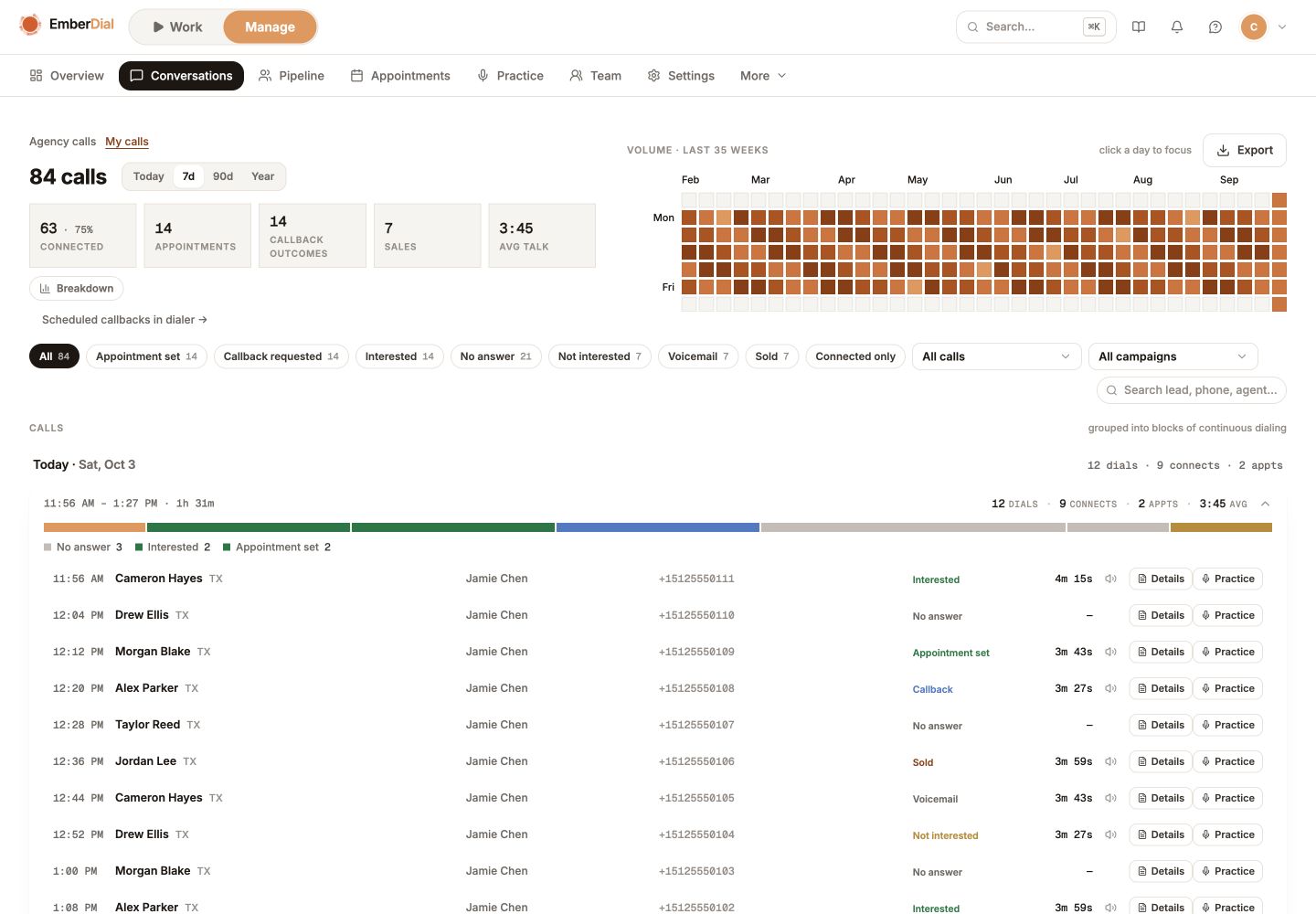Click the top Sep heatmap cell in last column
Viewport: 1316px width, 914px height.
click(x=1279, y=200)
